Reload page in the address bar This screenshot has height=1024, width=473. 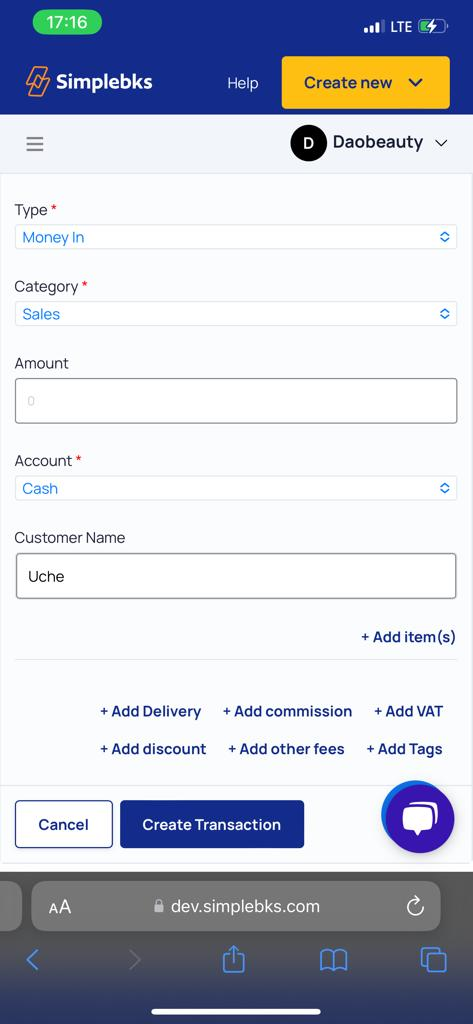[x=416, y=906]
